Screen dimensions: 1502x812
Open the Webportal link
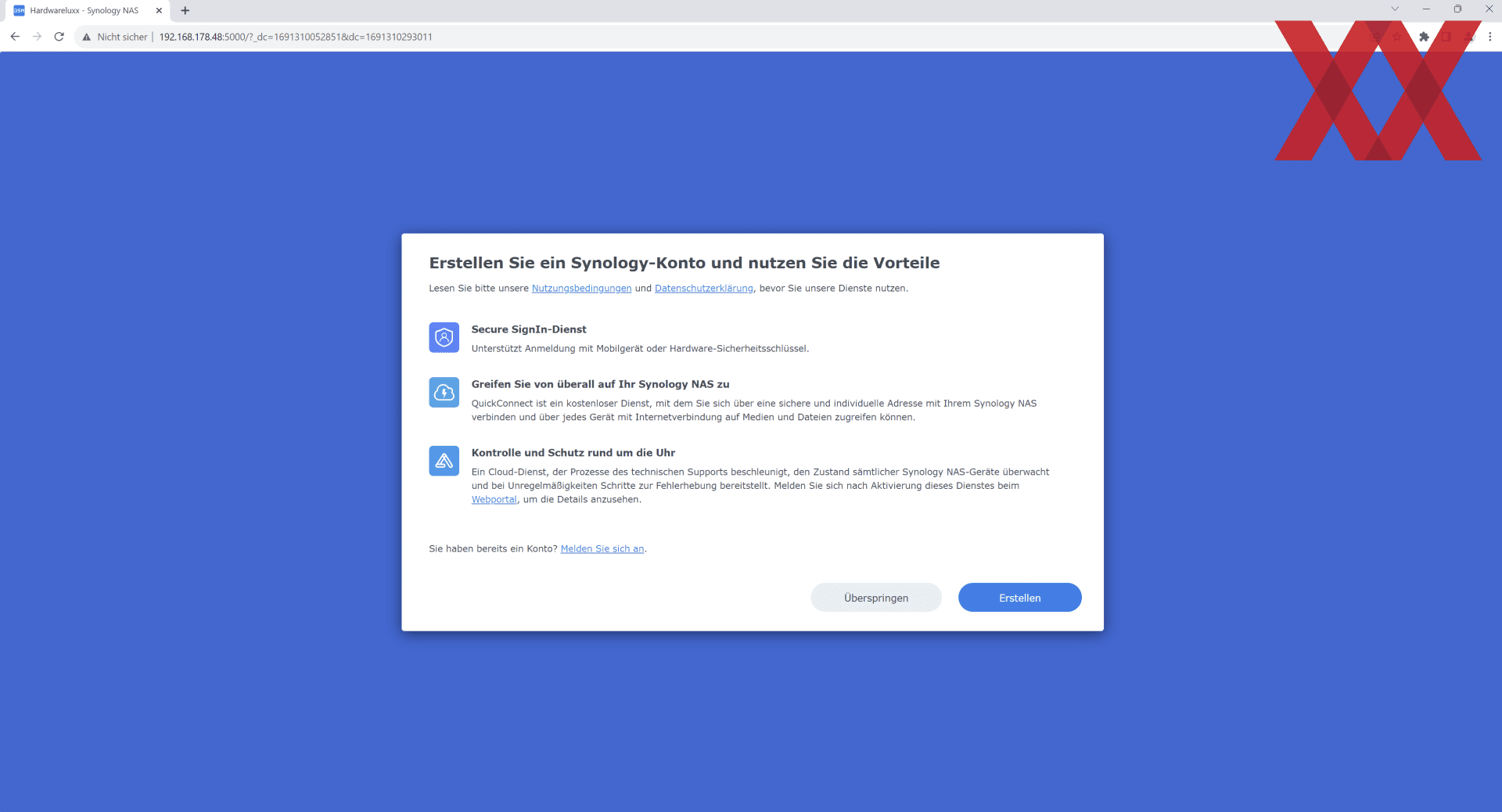[x=494, y=500]
